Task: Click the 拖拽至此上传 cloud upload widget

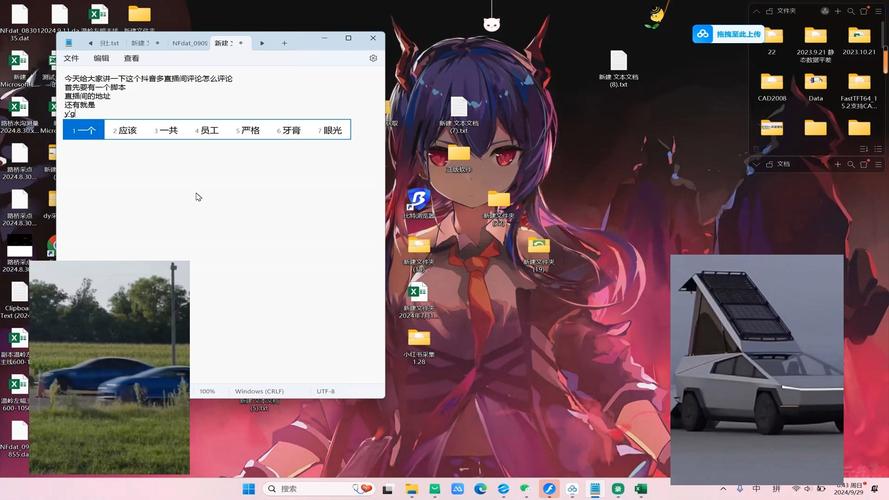Action: pyautogui.click(x=728, y=34)
